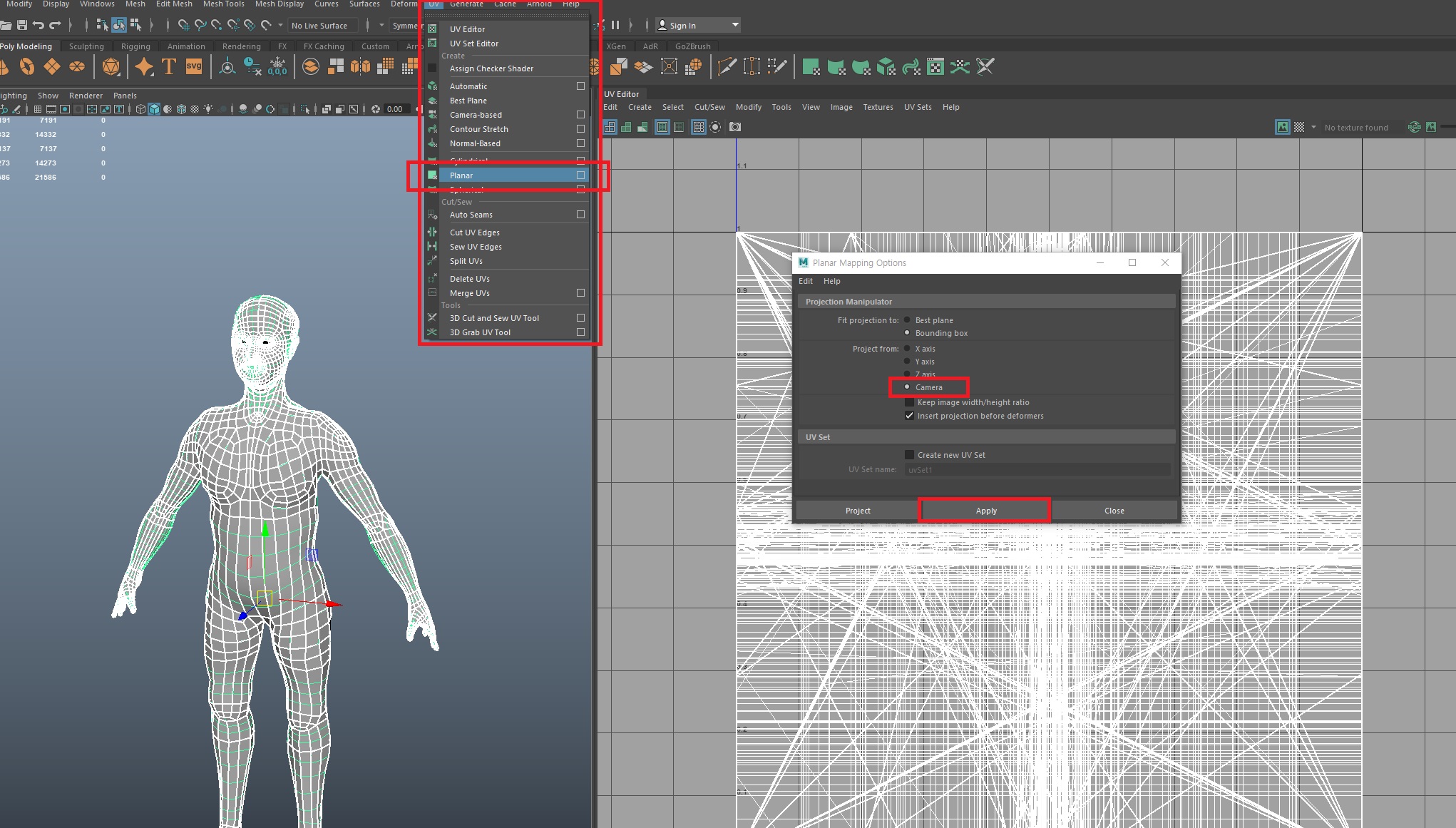1456x828 pixels.
Task: Enable Create new UV Set checkbox
Action: click(909, 455)
